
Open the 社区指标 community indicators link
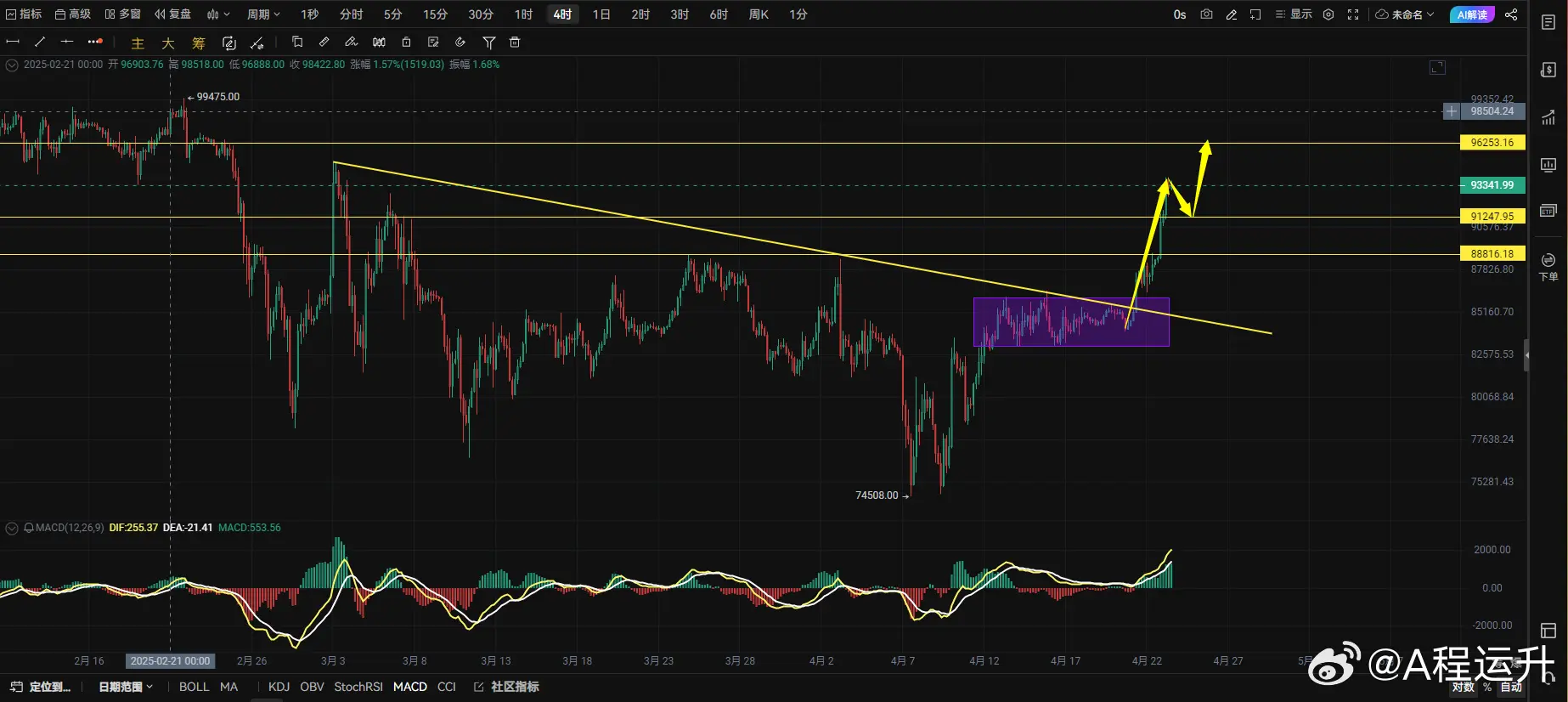point(507,687)
